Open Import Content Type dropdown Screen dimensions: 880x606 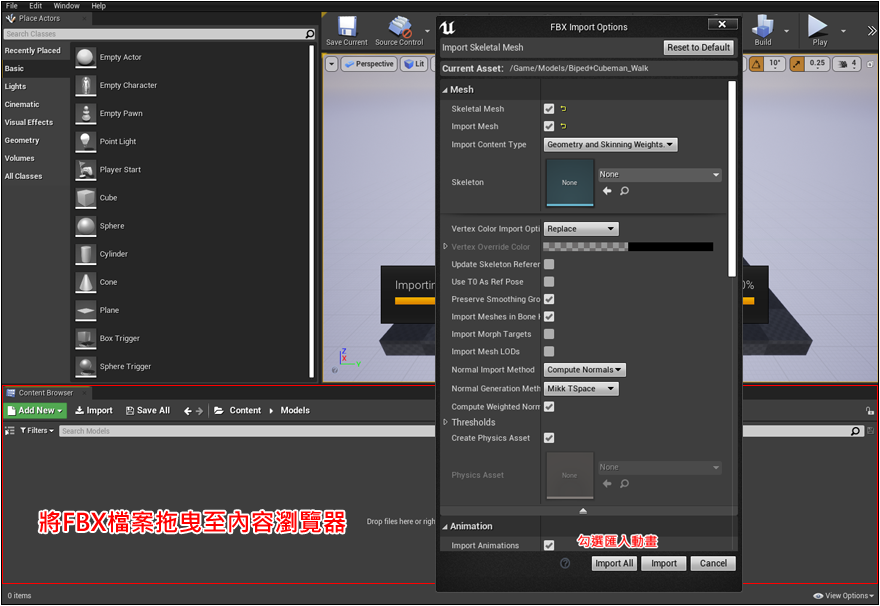point(611,145)
